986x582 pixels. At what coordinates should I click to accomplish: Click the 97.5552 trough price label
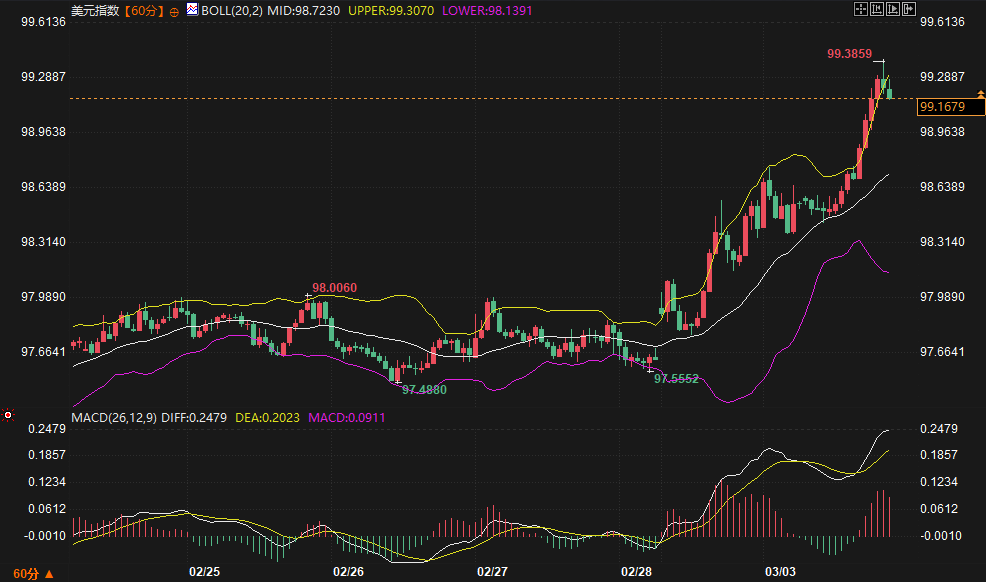click(x=676, y=379)
